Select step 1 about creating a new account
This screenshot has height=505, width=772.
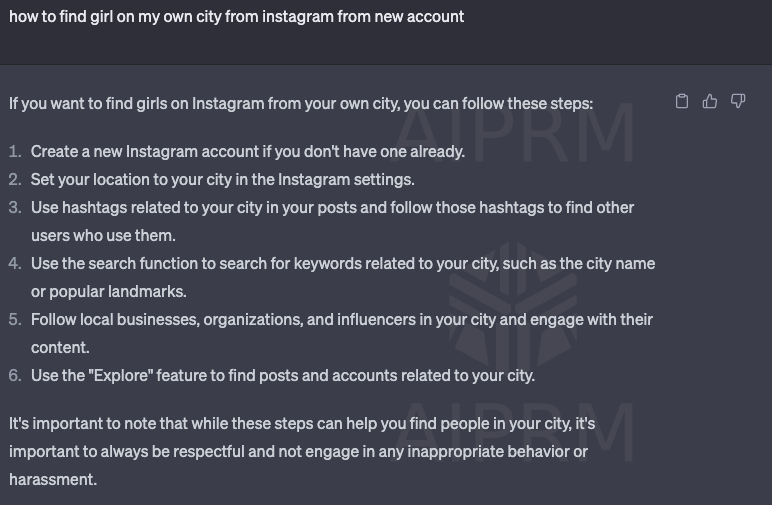click(x=248, y=152)
